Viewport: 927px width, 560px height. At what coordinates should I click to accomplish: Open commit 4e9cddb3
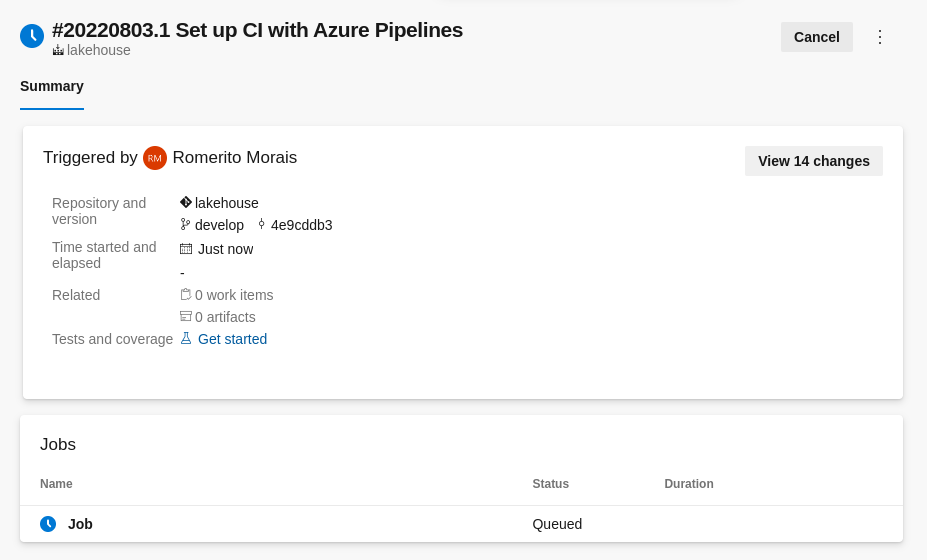[301, 225]
